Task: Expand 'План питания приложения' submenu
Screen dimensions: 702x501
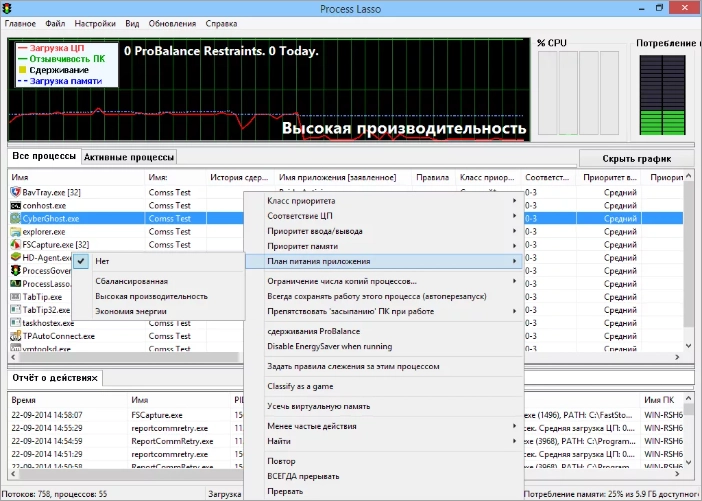Action: pos(384,261)
